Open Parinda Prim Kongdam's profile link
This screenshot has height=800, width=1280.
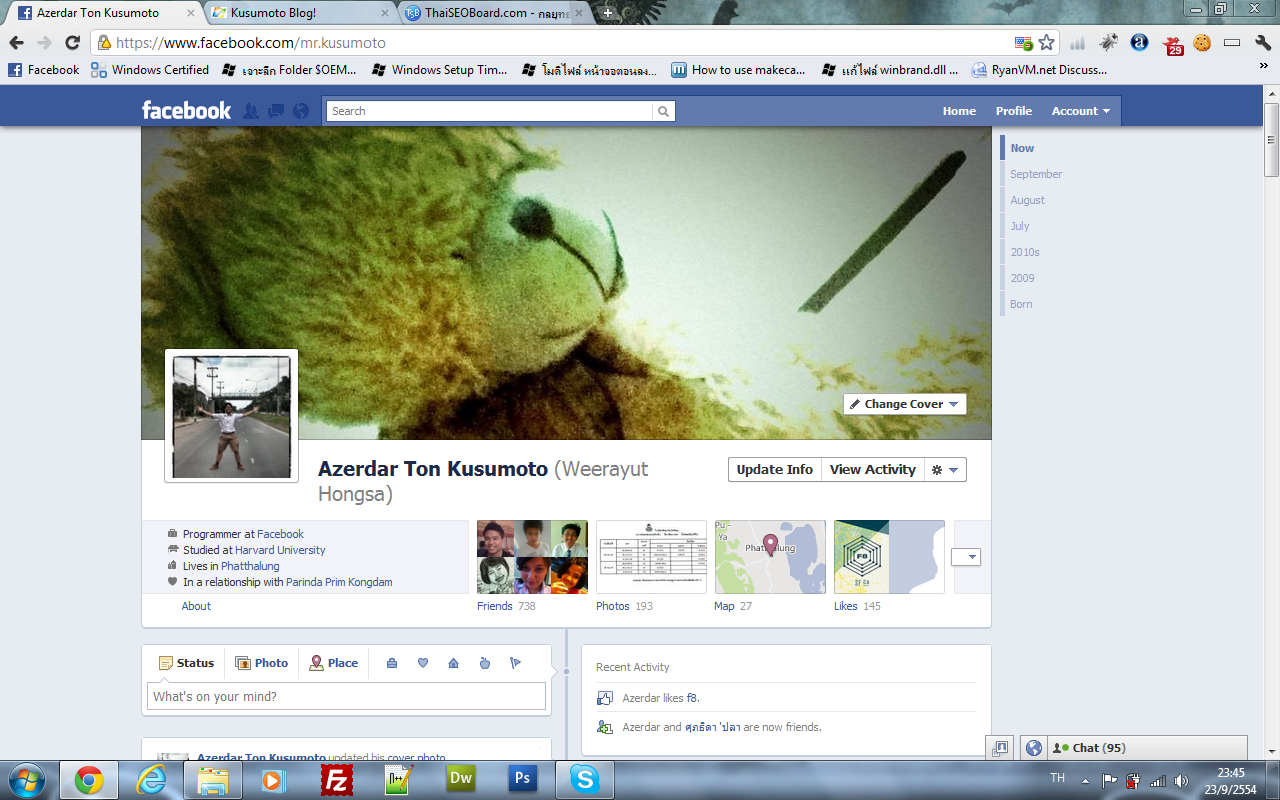(339, 582)
